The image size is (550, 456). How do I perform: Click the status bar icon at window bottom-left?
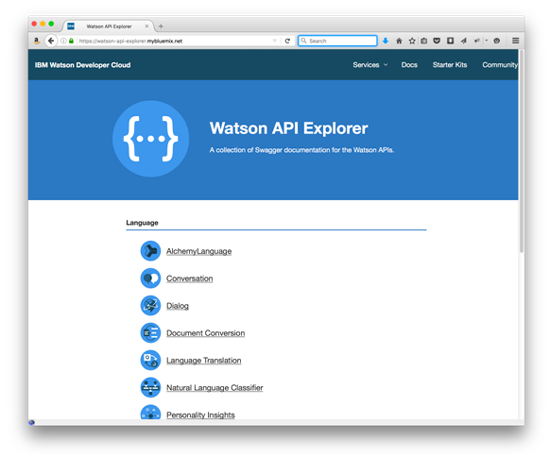32,422
